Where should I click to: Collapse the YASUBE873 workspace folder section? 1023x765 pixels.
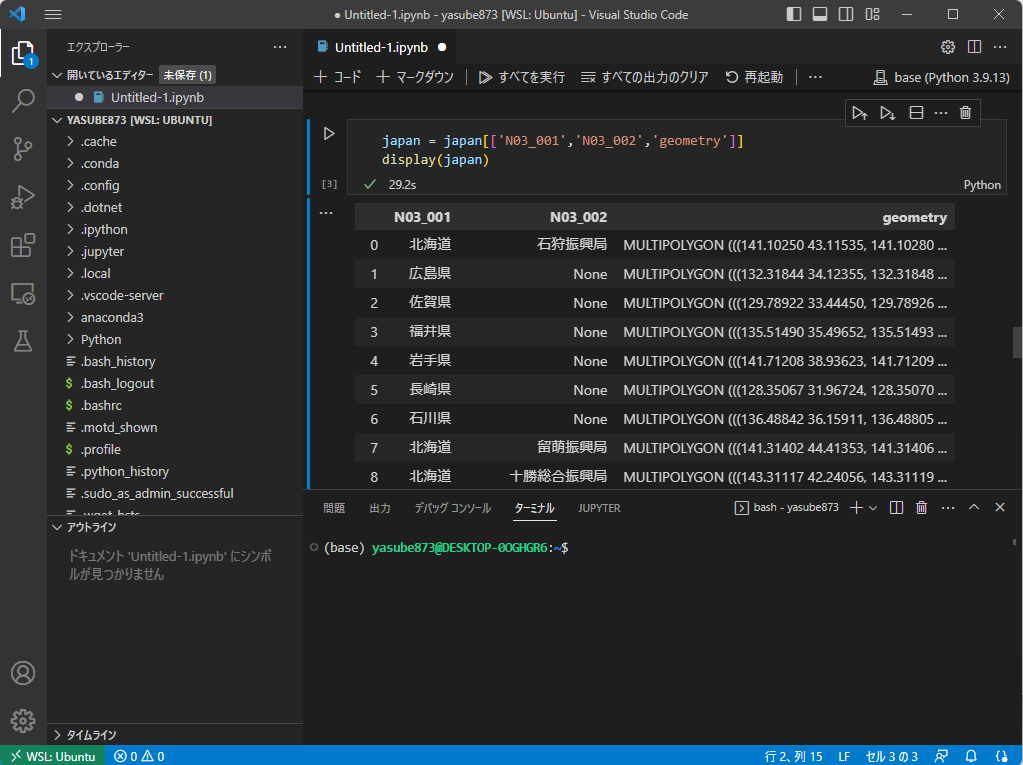[x=57, y=120]
